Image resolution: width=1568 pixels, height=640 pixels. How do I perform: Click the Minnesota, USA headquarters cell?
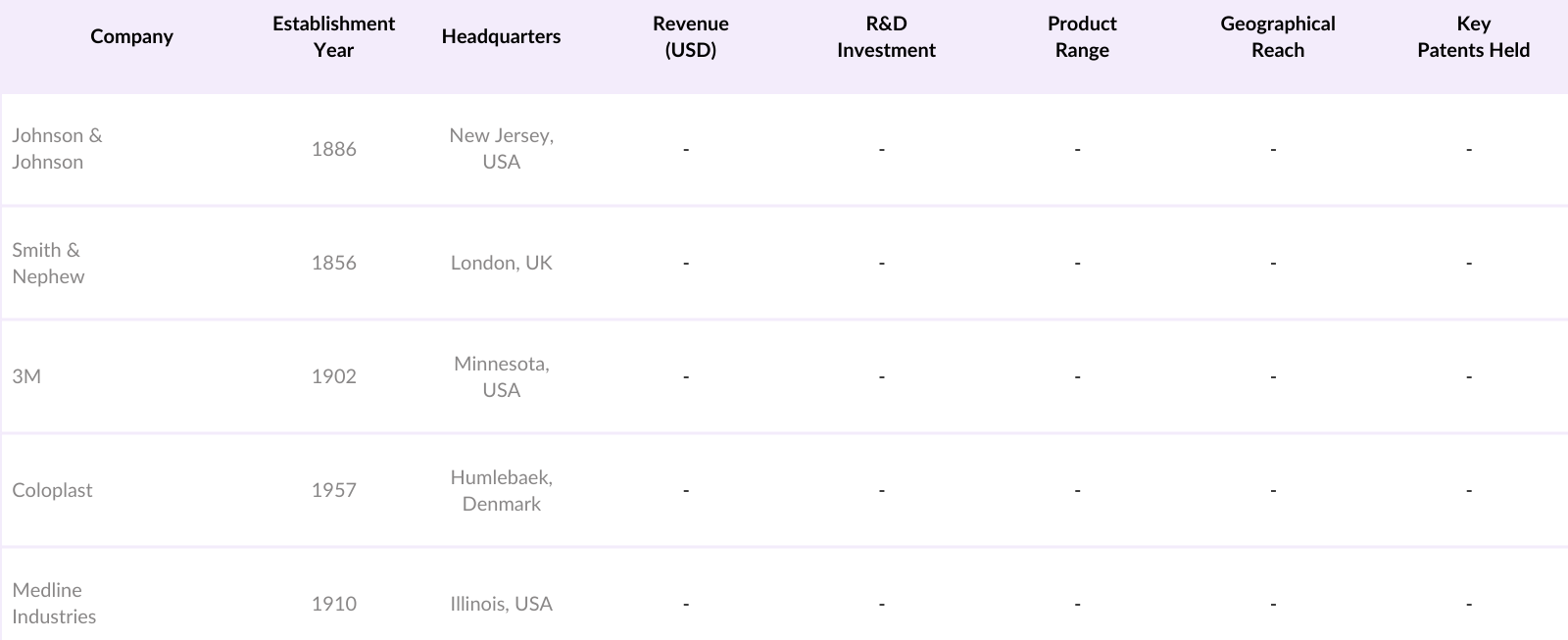coord(501,376)
